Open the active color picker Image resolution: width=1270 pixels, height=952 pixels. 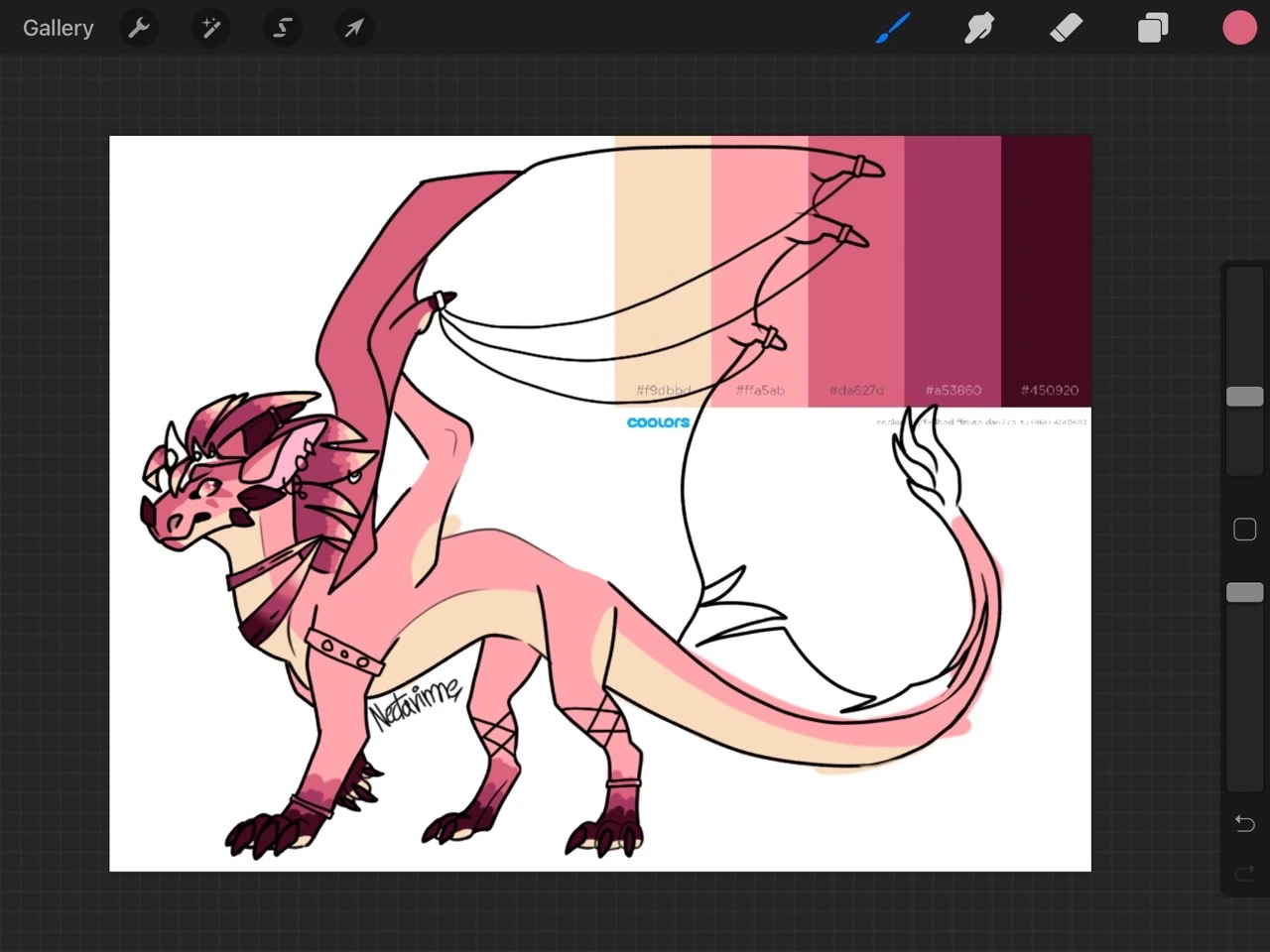(x=1239, y=27)
